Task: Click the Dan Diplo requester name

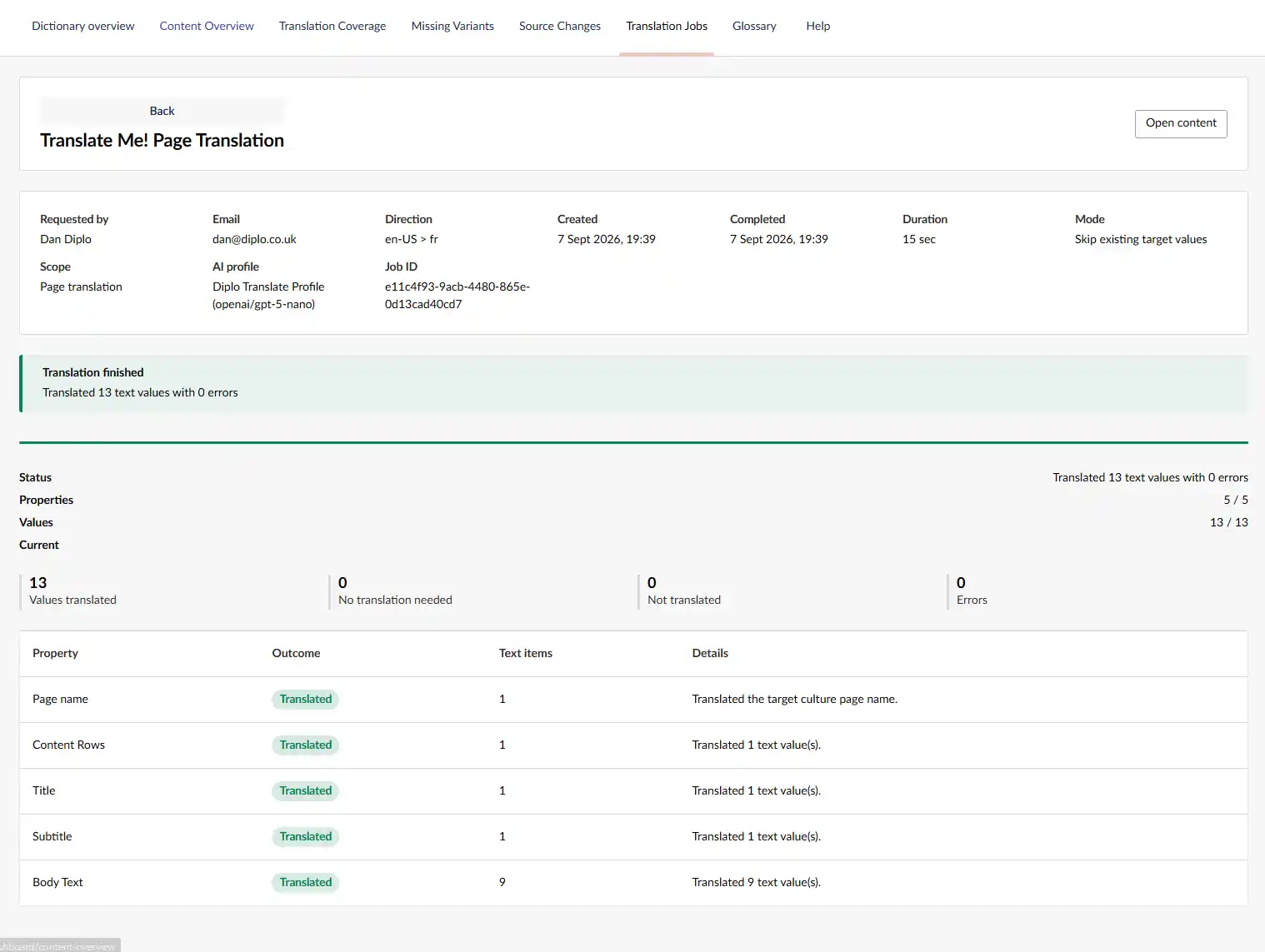Action: pos(66,239)
